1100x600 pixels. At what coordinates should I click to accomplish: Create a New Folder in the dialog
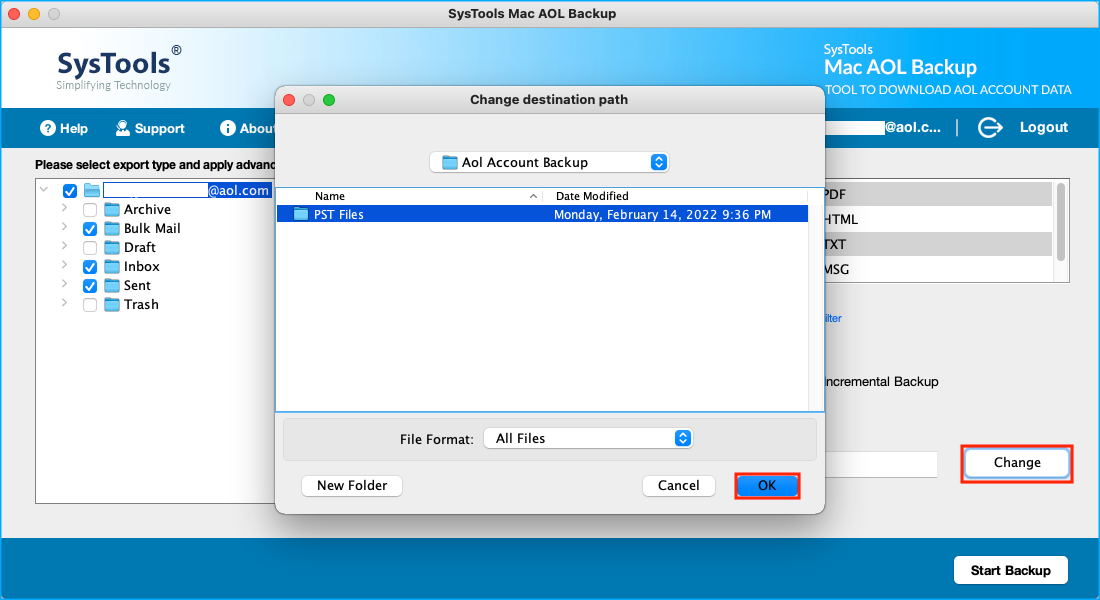click(x=351, y=486)
